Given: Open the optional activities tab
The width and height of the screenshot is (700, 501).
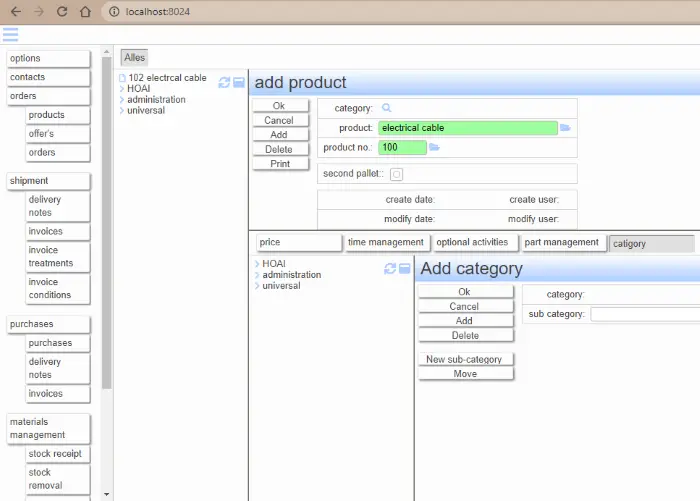Looking at the screenshot, I should 475,242.
